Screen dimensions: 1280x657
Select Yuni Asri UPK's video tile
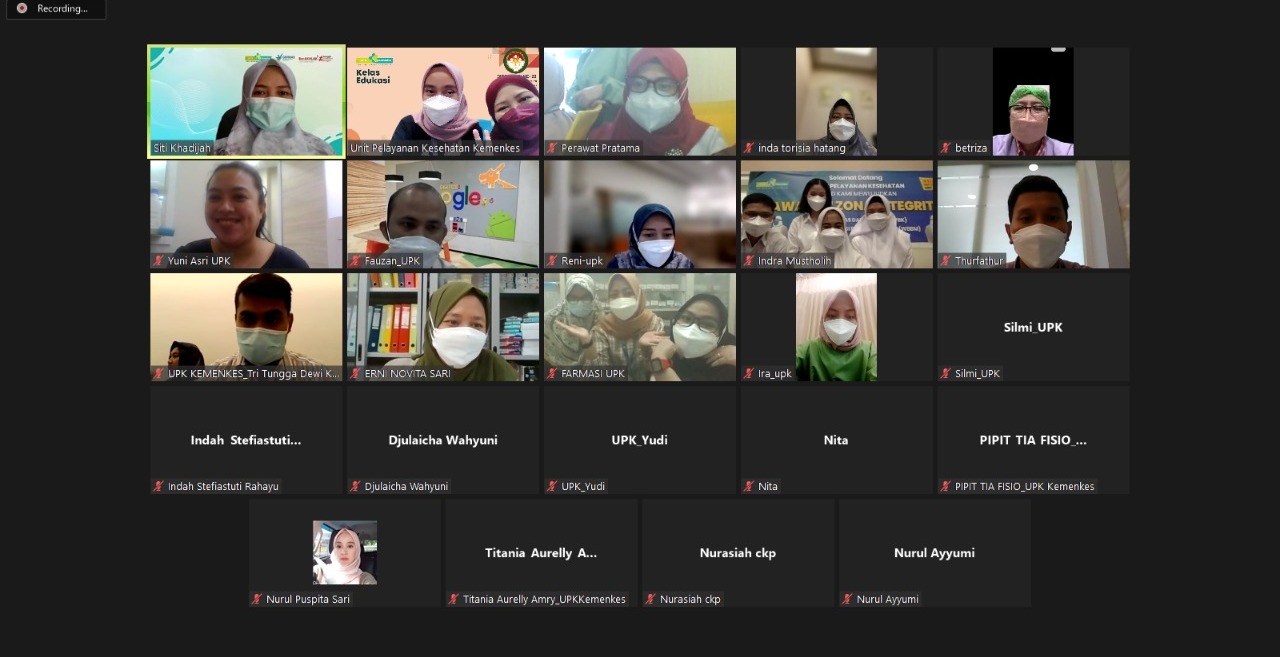[245, 214]
